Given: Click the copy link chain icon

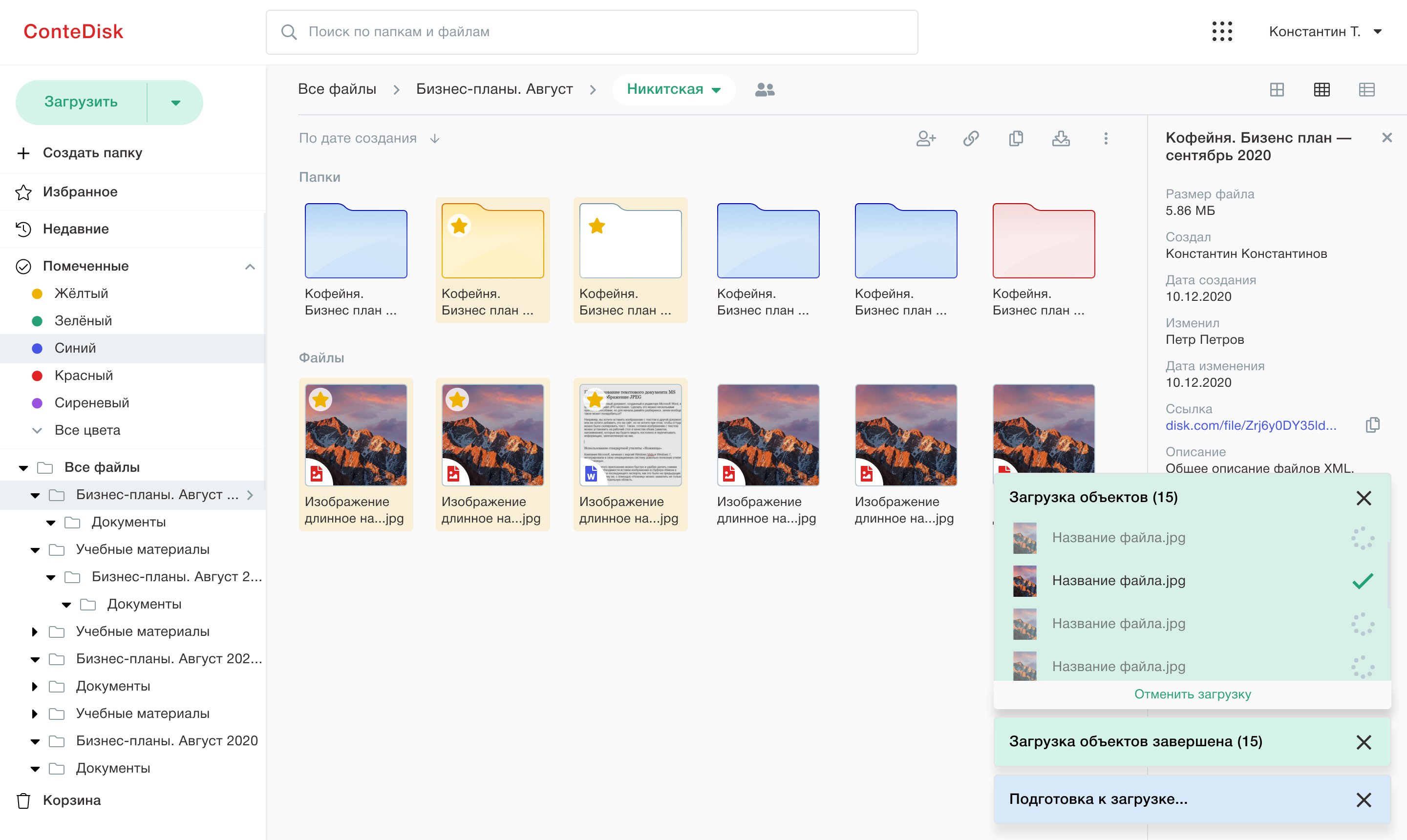Looking at the screenshot, I should click(971, 139).
